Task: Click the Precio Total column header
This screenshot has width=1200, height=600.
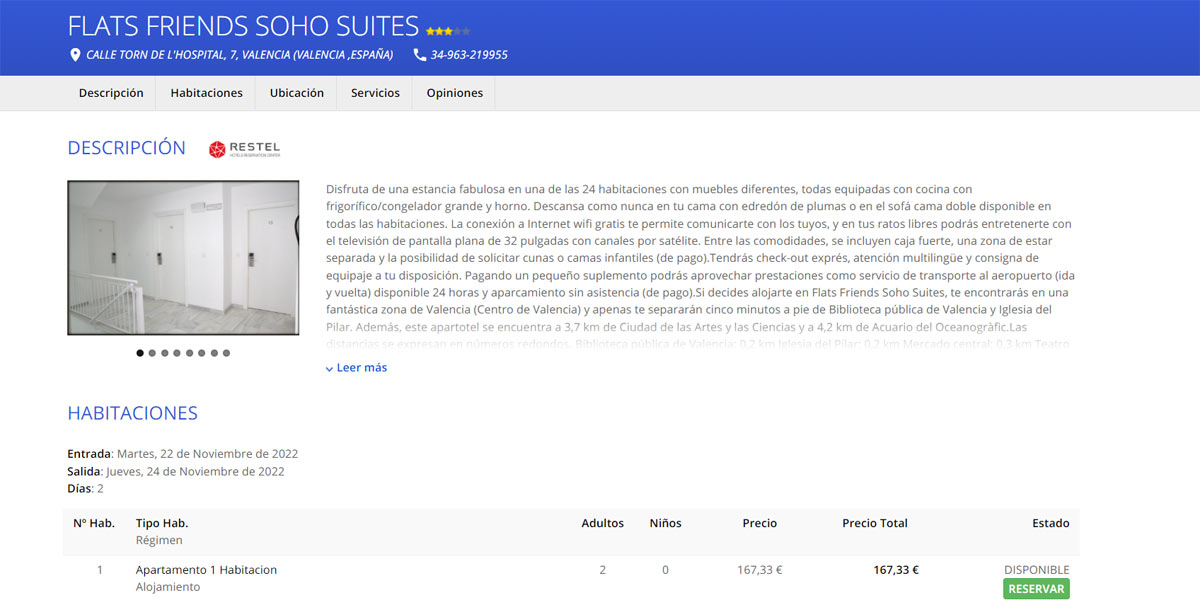Action: [x=875, y=523]
